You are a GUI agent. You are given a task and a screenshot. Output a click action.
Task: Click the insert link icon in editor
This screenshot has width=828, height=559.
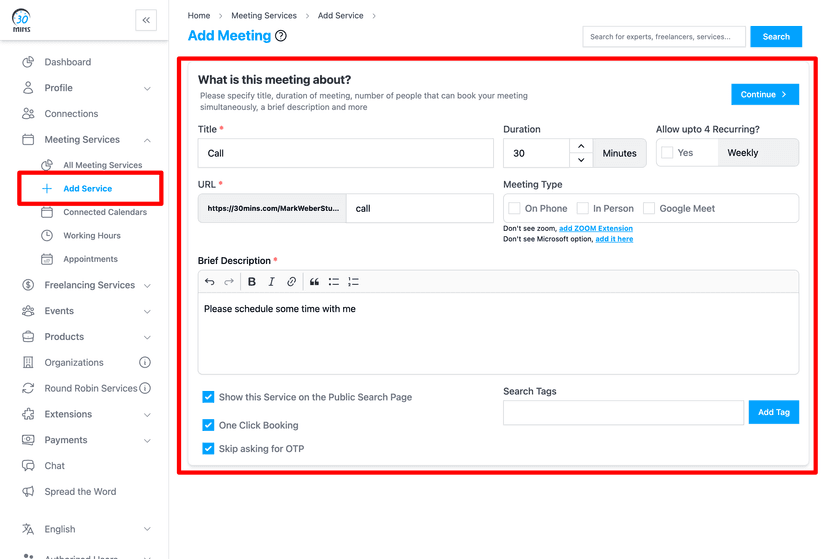click(x=291, y=282)
